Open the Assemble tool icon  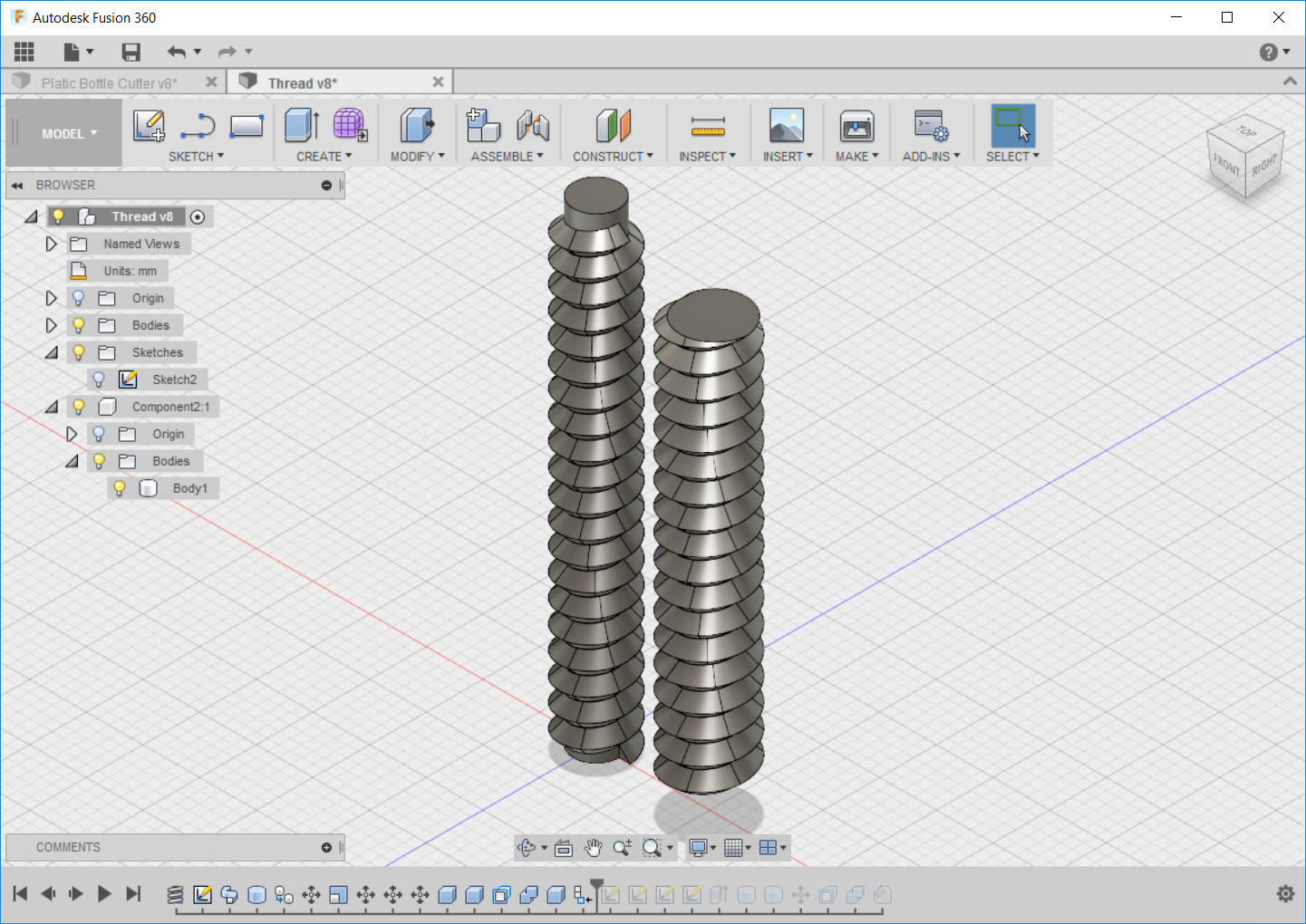[x=483, y=127]
